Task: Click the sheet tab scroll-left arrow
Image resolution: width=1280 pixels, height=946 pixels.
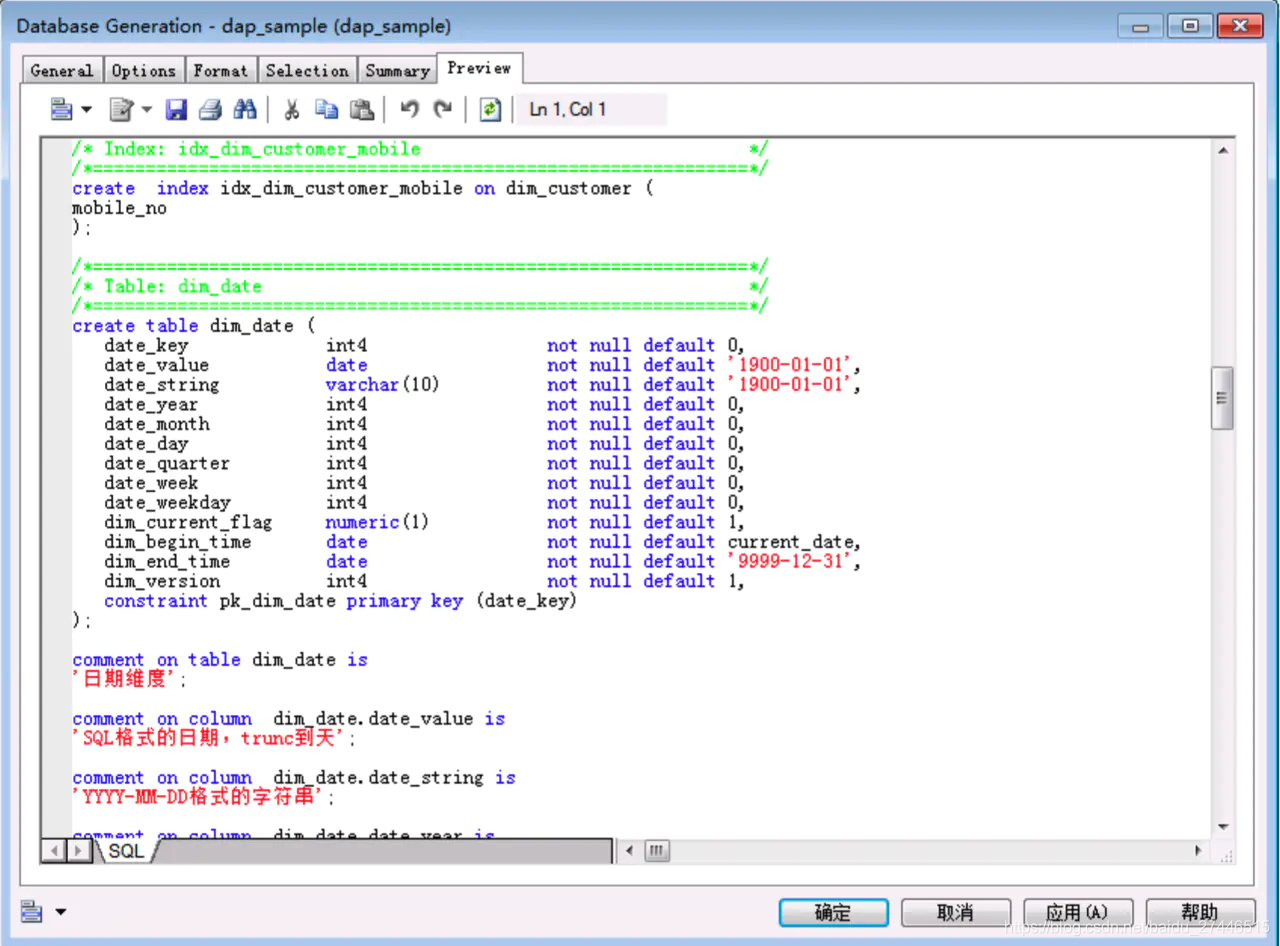Action: [54, 851]
